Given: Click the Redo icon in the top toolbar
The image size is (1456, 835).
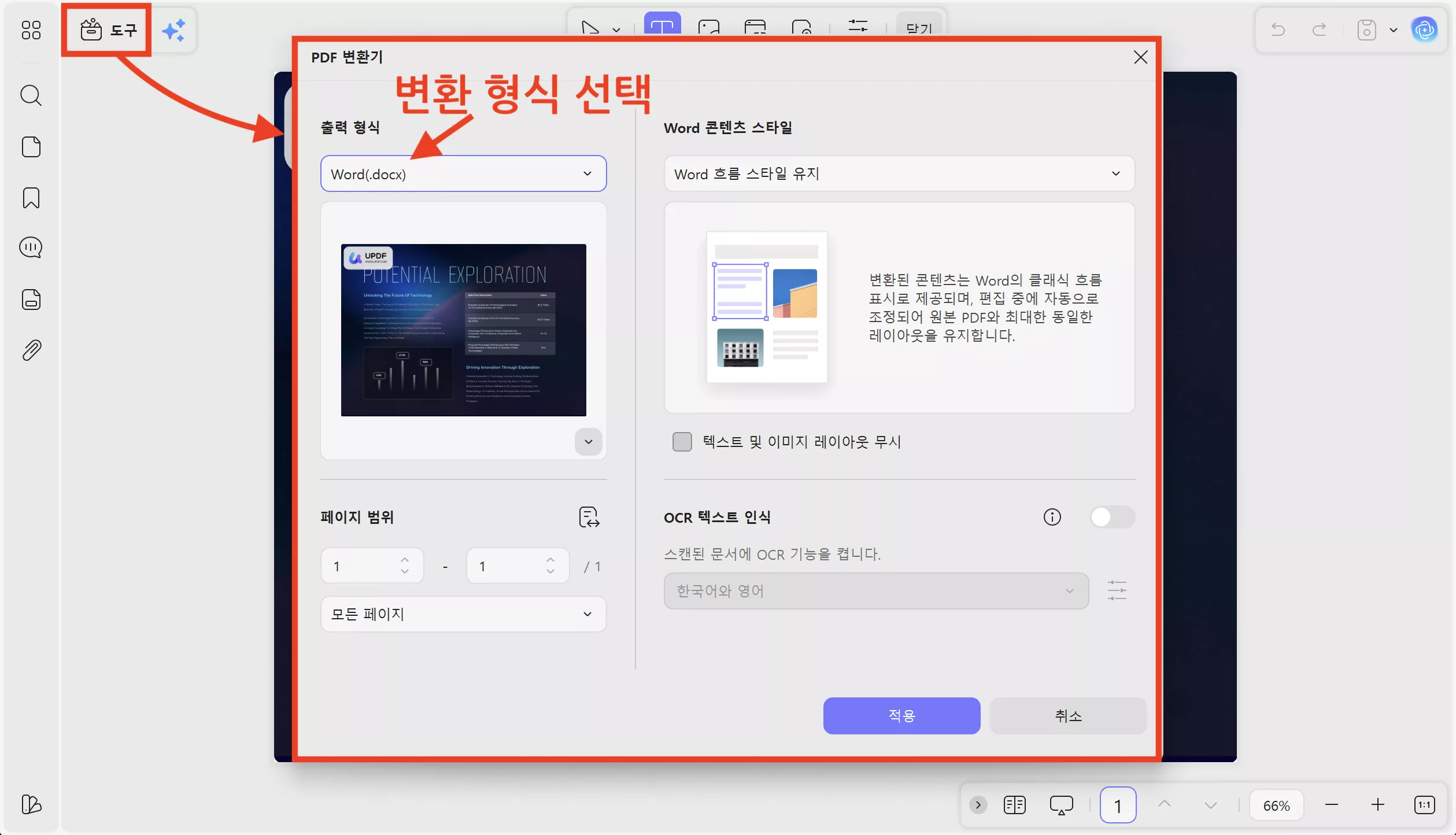Looking at the screenshot, I should pyautogui.click(x=1320, y=29).
